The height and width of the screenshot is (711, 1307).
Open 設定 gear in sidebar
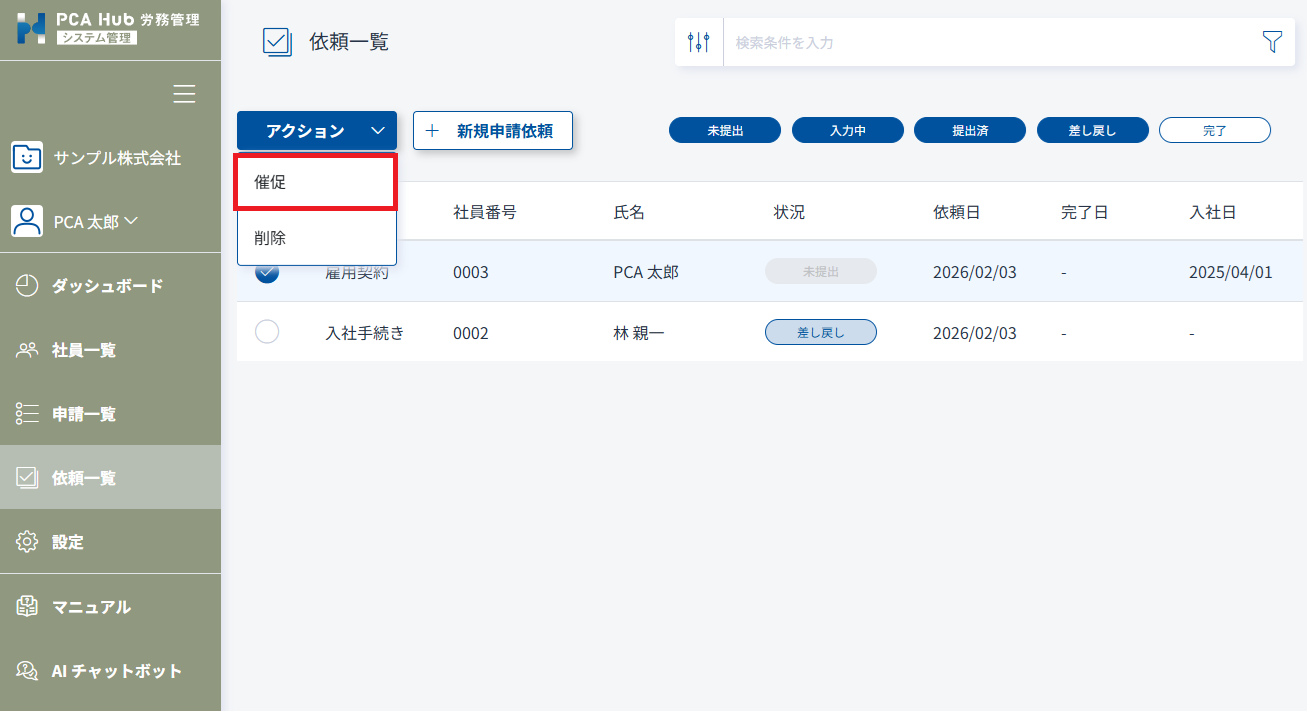coord(68,542)
